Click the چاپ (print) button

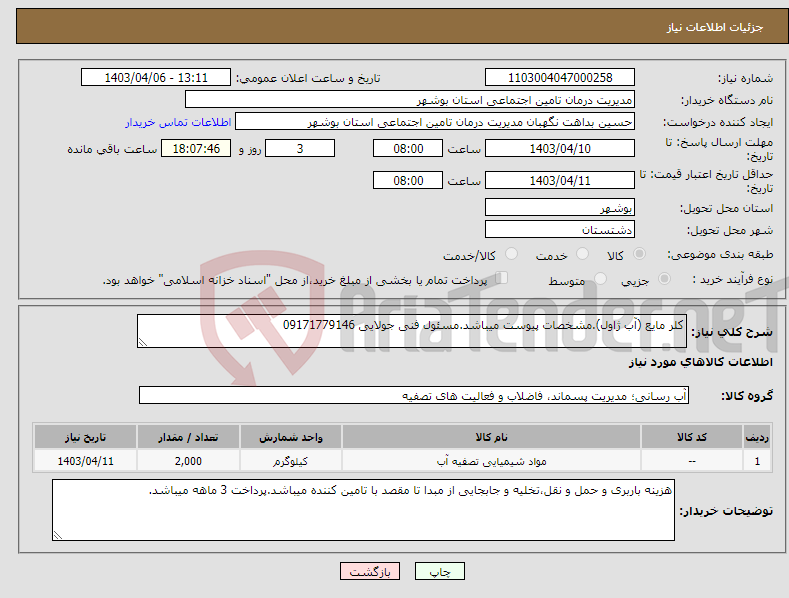(x=439, y=571)
